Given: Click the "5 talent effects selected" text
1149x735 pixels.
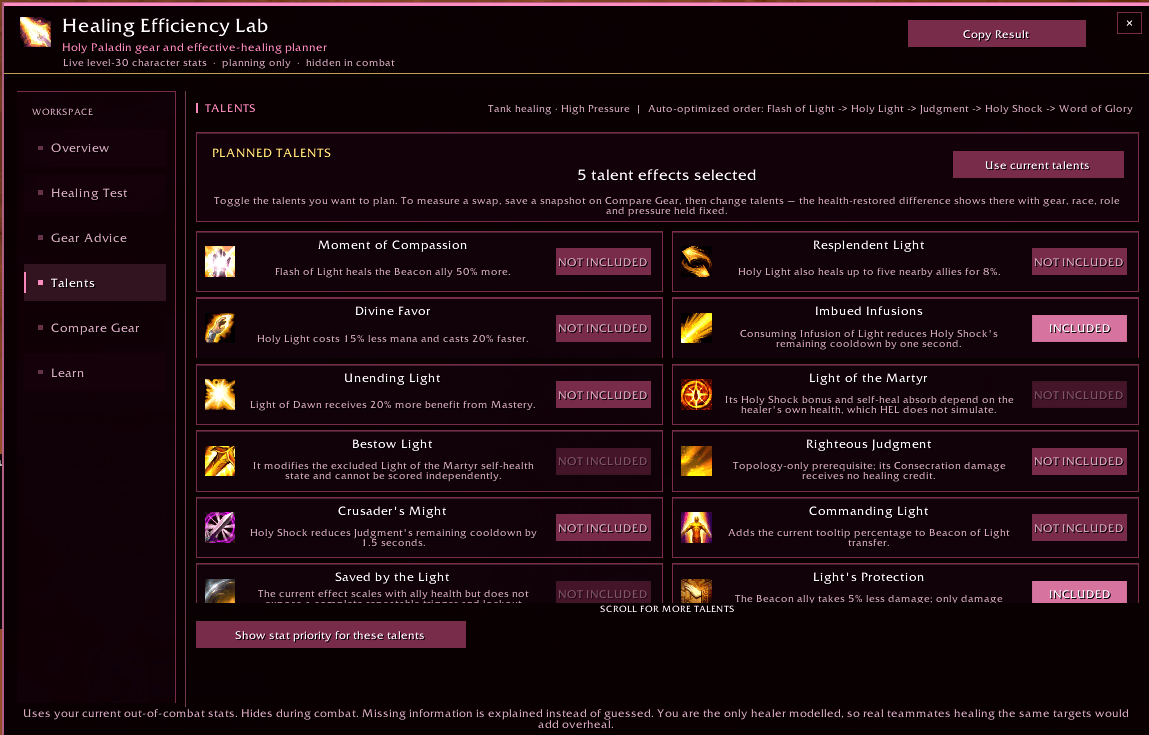Looking at the screenshot, I should pos(667,175).
